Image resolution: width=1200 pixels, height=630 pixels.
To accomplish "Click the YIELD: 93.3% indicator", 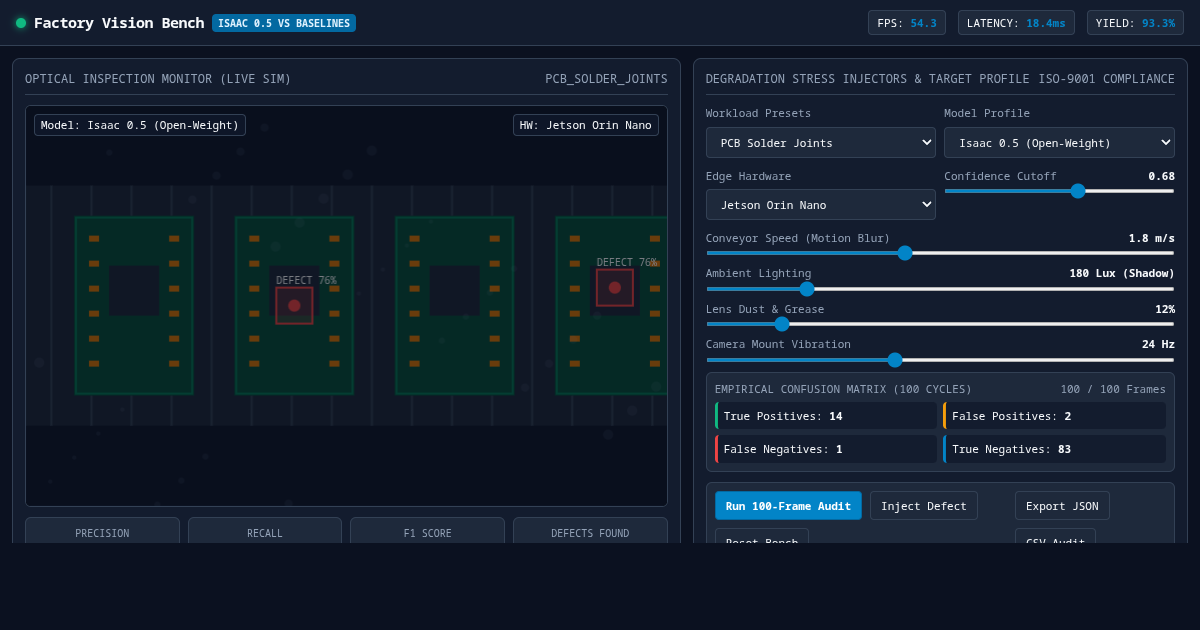I will 1135,23.
